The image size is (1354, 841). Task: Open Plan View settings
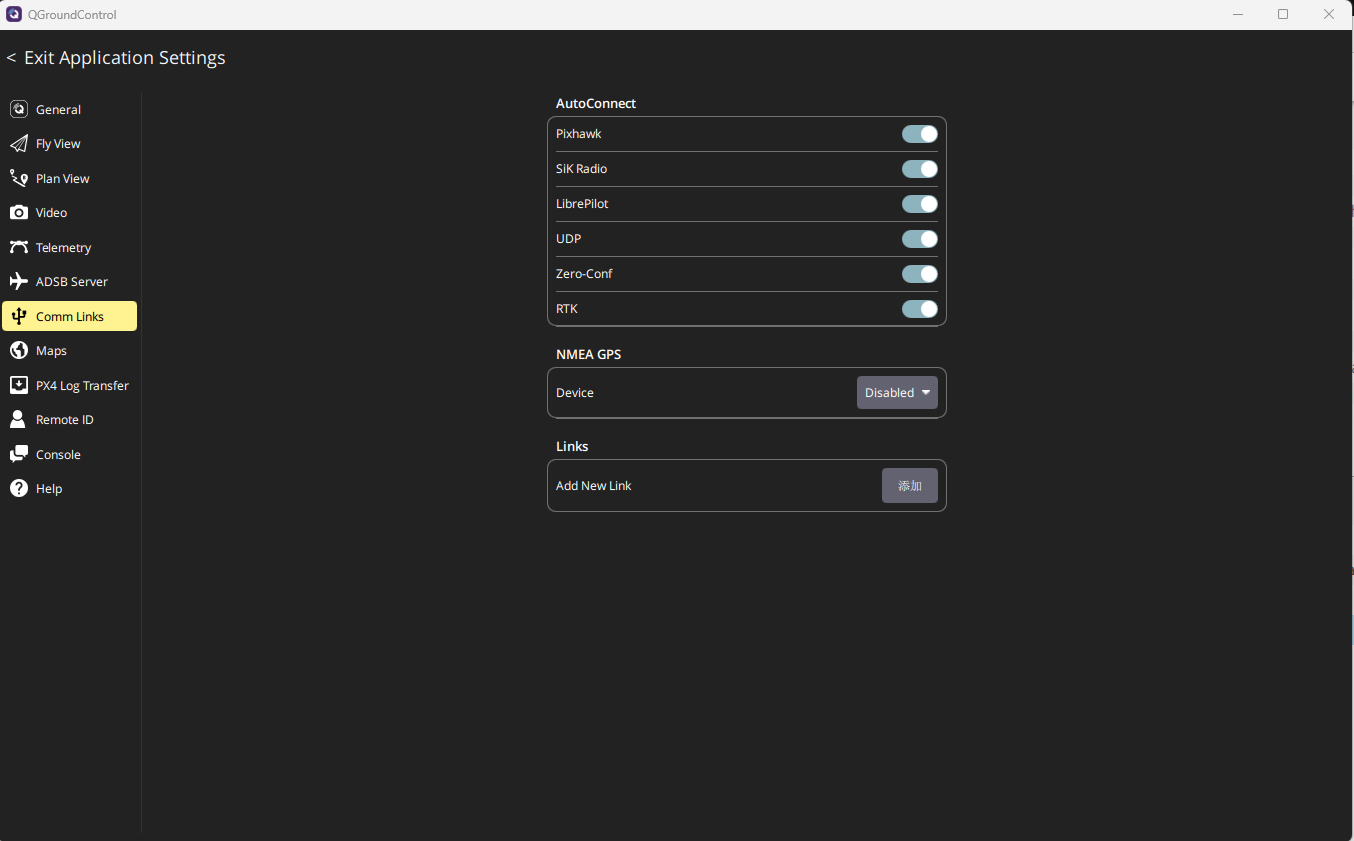point(69,178)
